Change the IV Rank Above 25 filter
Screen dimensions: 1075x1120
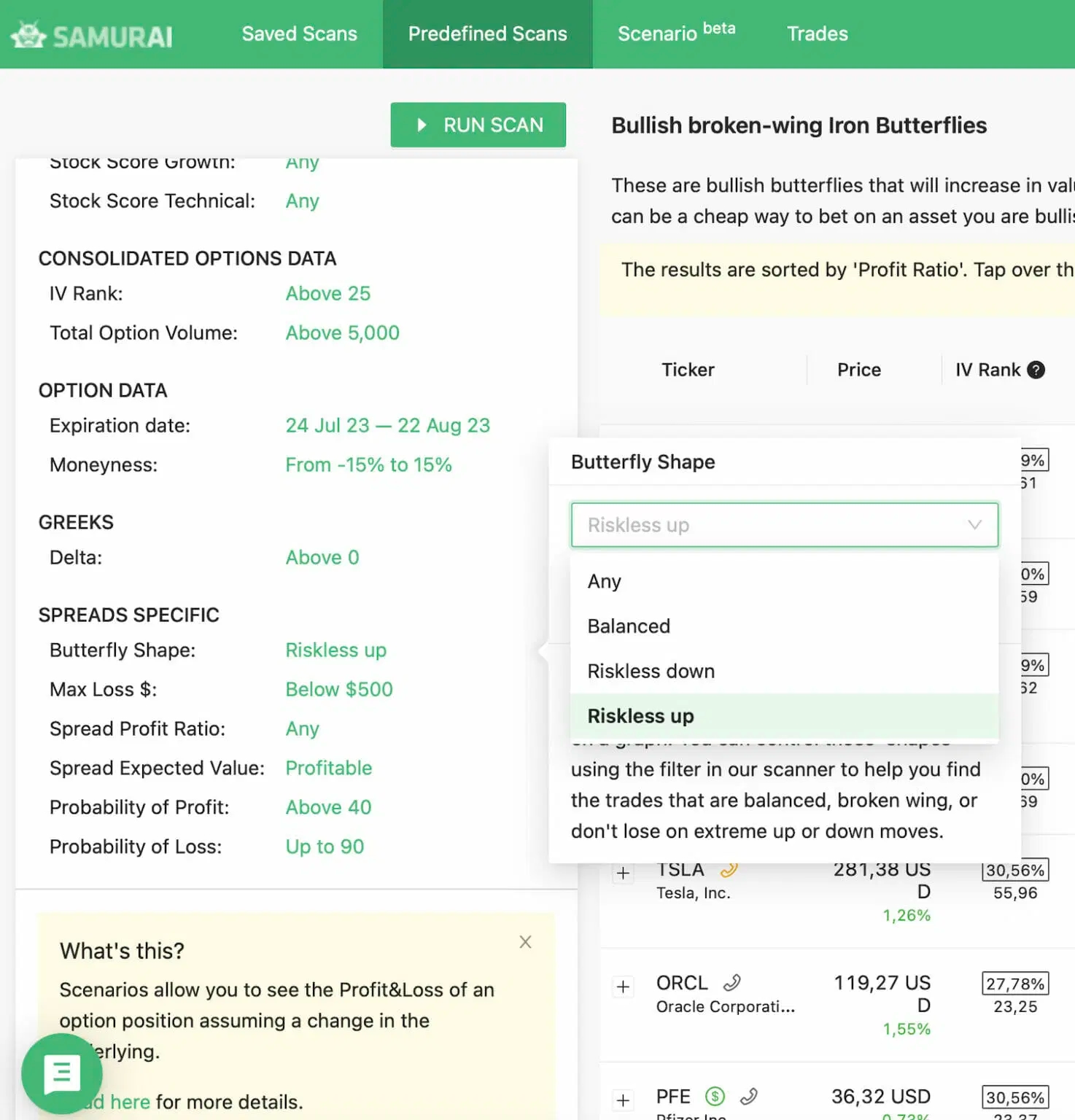tap(327, 293)
